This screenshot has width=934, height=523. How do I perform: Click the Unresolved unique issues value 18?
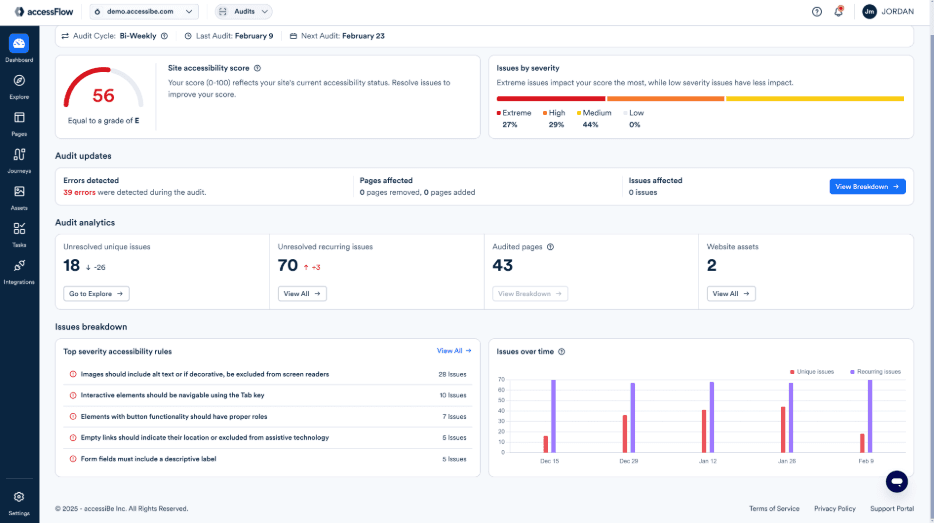71,265
